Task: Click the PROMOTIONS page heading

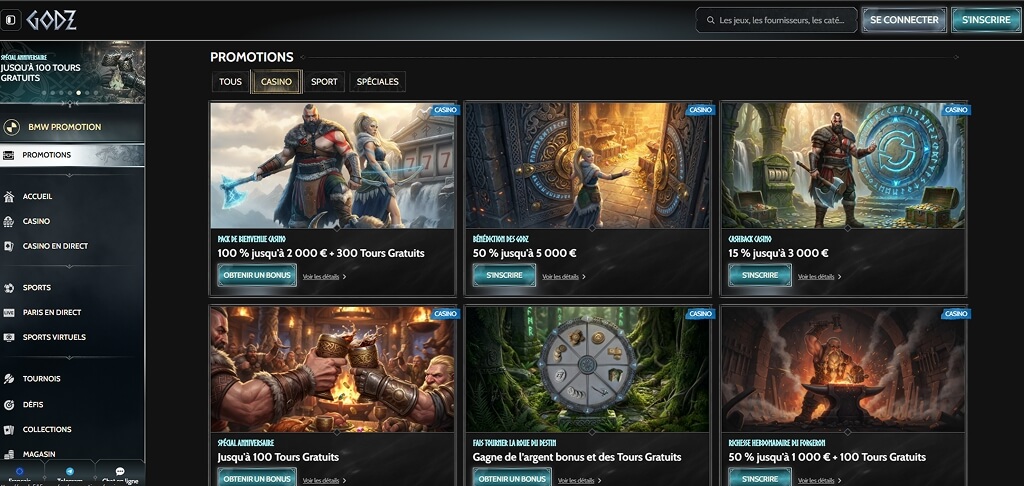Action: [251, 57]
